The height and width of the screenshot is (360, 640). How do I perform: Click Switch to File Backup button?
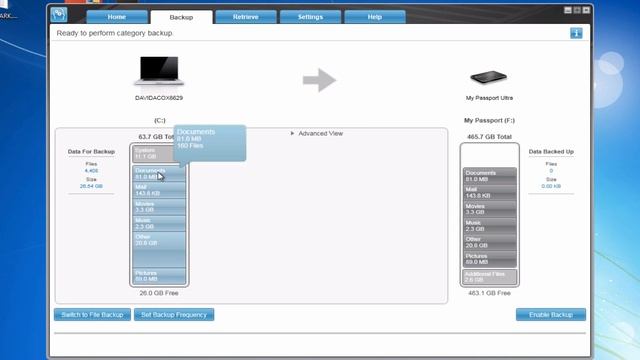pos(92,315)
